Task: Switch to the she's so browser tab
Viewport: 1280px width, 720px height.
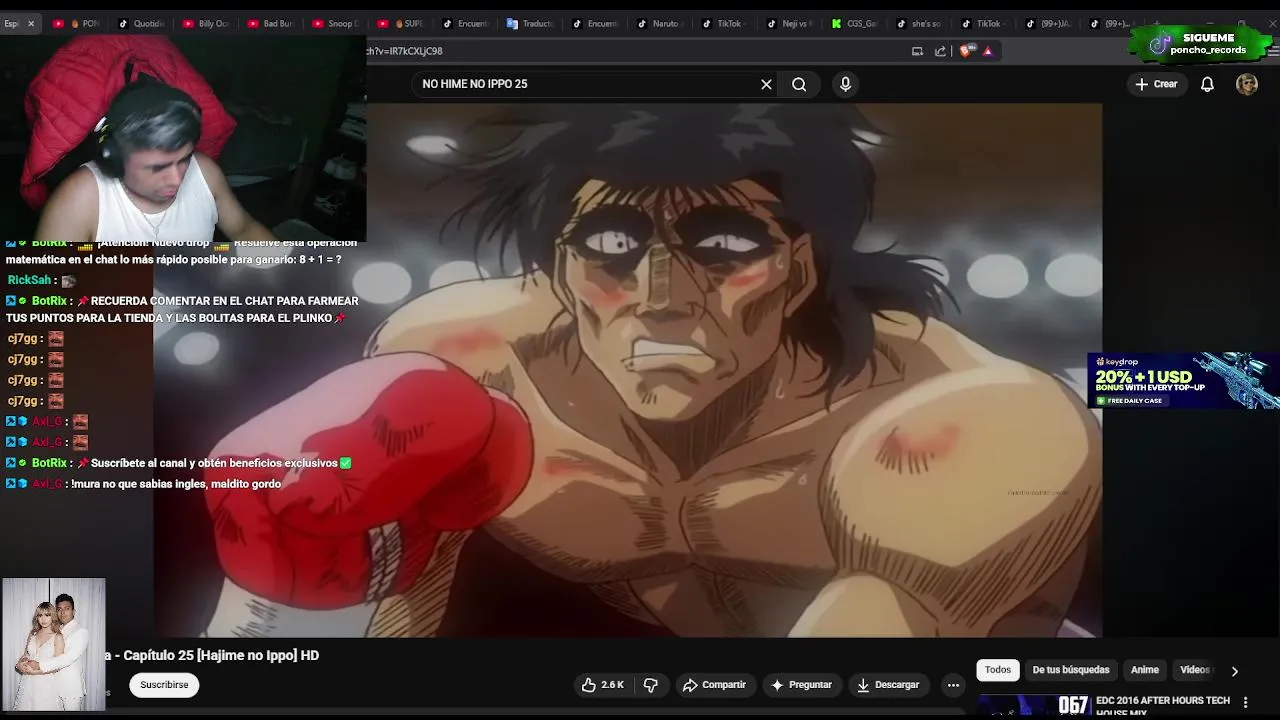Action: pyautogui.click(x=920, y=23)
